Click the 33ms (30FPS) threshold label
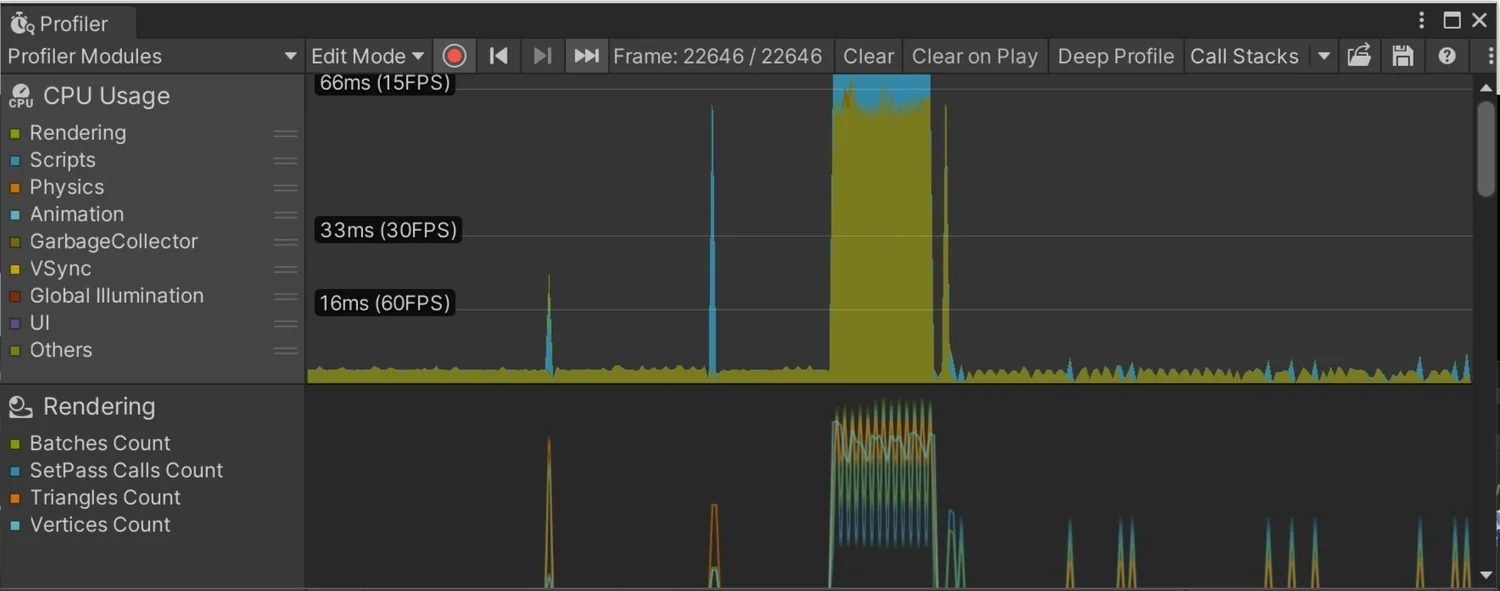Image resolution: width=1500 pixels, height=591 pixels. coord(386,229)
